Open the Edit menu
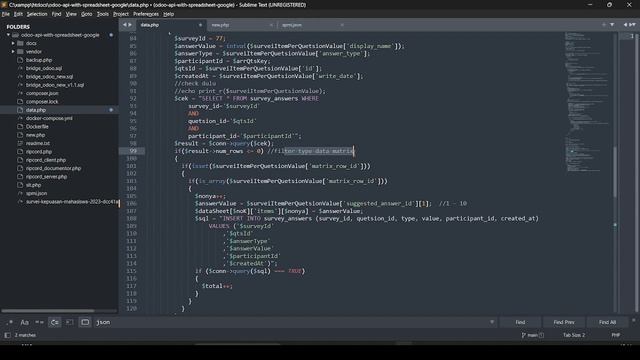The width and height of the screenshot is (640, 360). click(18, 14)
